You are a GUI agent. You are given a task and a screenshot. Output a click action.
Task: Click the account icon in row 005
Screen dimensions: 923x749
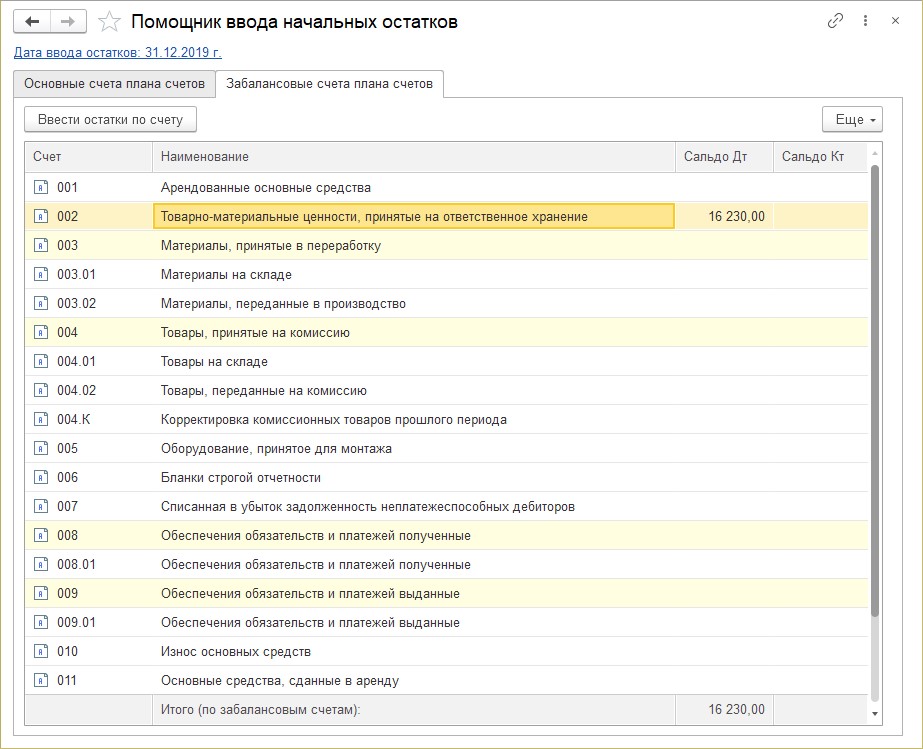click(41, 448)
